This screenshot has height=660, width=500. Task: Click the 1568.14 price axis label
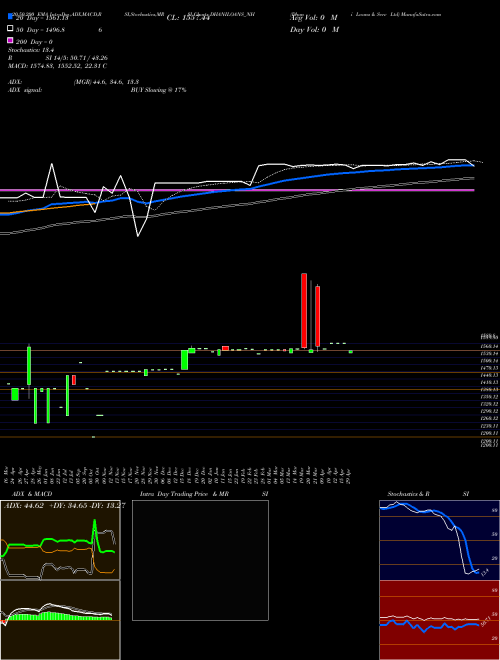point(491,346)
